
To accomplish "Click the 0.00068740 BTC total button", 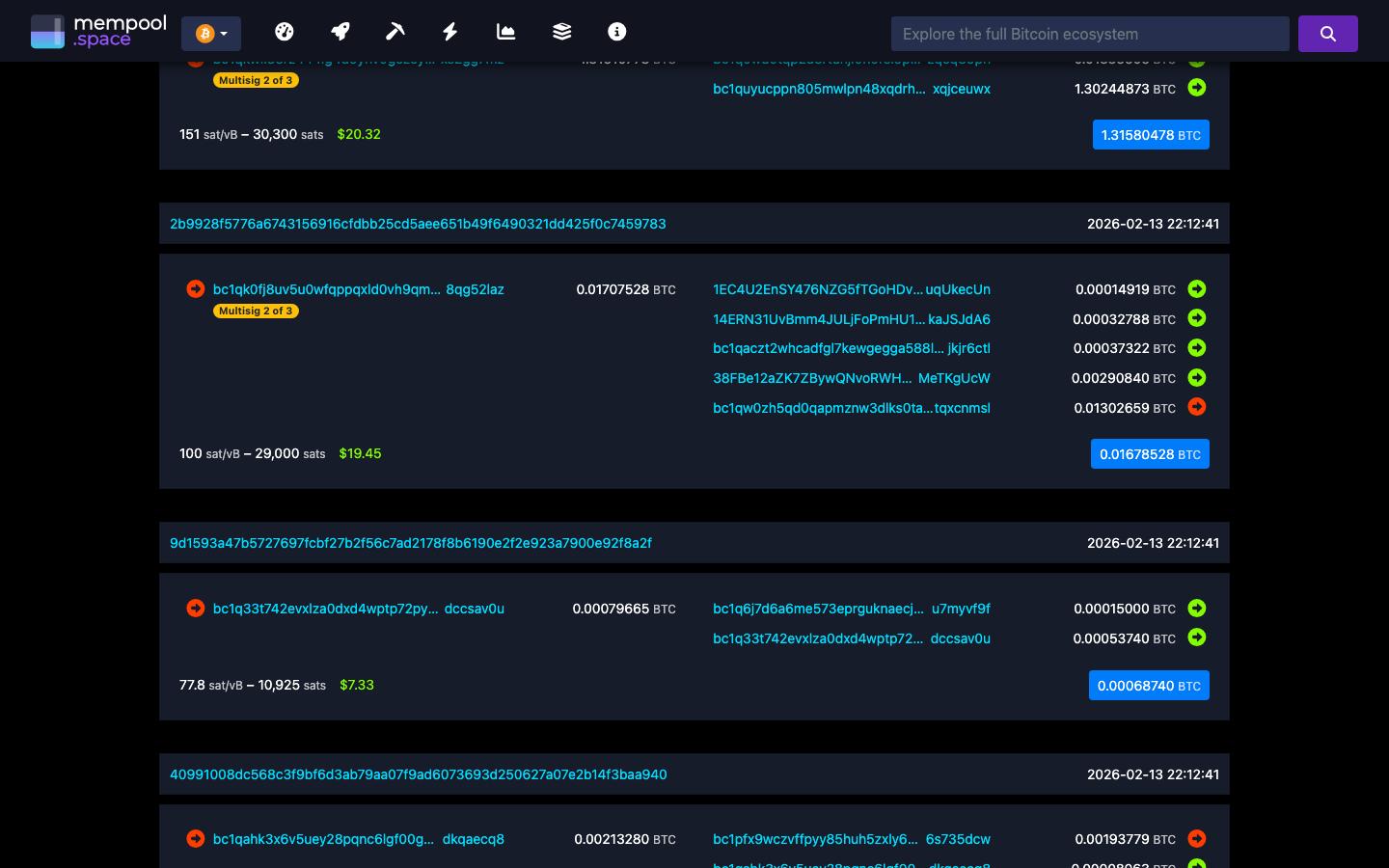I will click(1149, 685).
